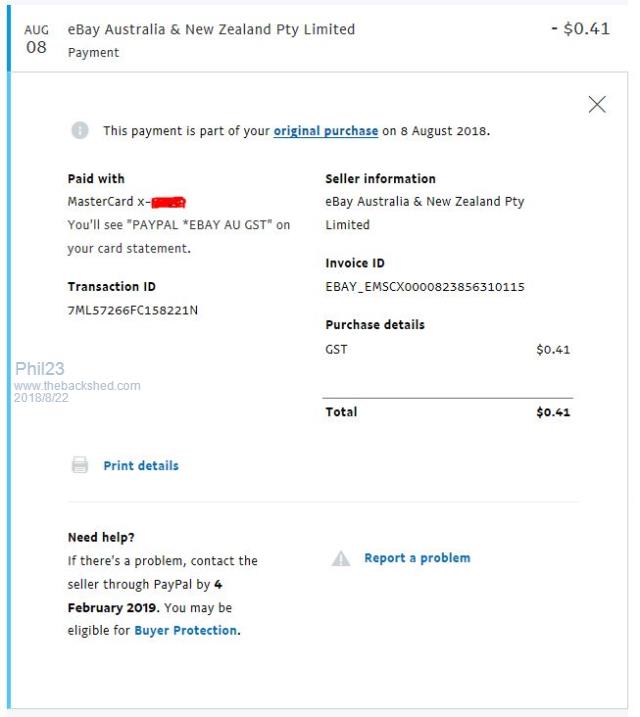Open the Report a problem link
The height and width of the screenshot is (717, 640).
click(x=417, y=558)
